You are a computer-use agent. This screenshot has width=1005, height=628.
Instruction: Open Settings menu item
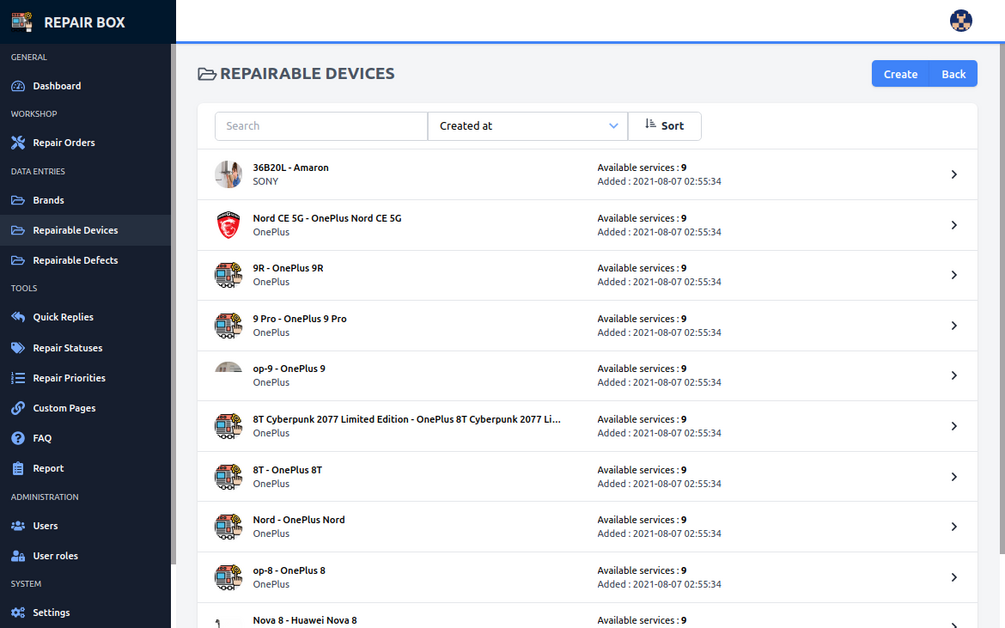click(85, 613)
